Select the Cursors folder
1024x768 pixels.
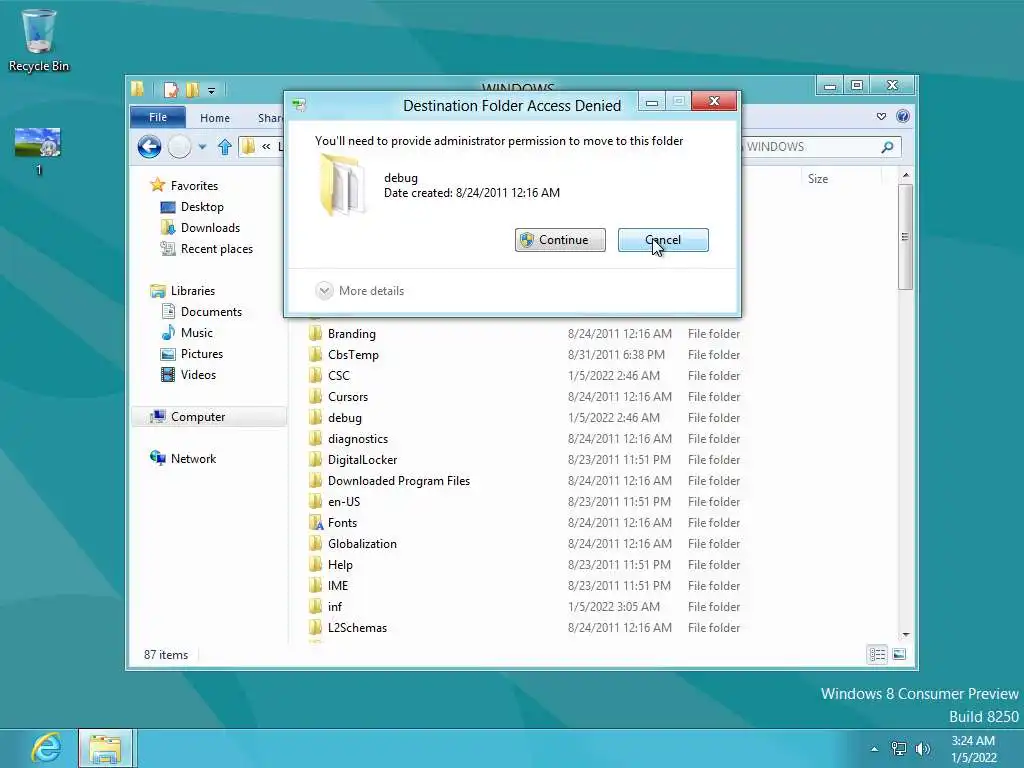click(347, 396)
